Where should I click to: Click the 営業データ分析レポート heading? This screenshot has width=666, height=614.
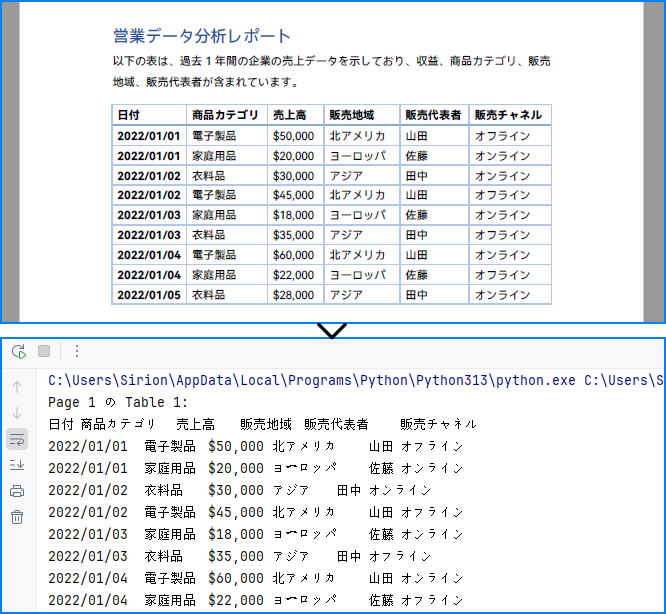202,37
